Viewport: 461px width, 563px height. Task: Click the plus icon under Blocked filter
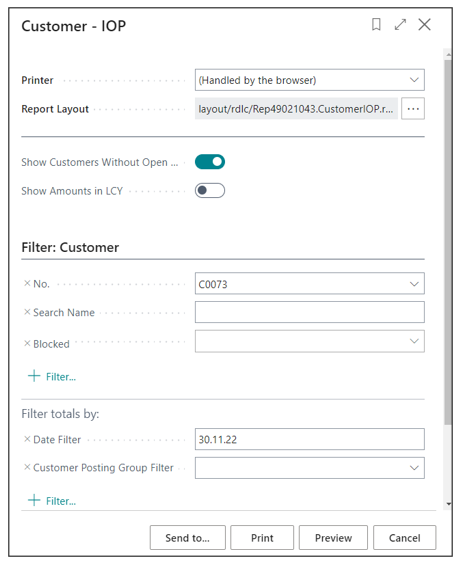tap(34, 376)
